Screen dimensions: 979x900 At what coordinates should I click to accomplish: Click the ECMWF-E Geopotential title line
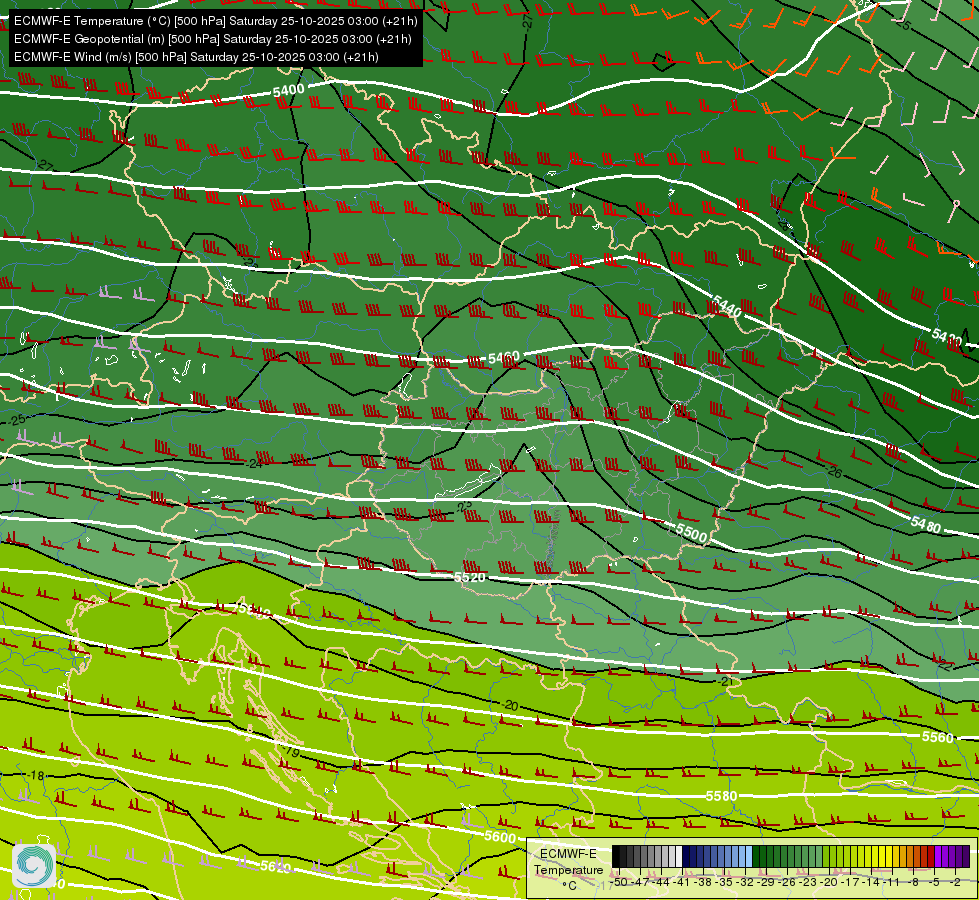pos(212,39)
